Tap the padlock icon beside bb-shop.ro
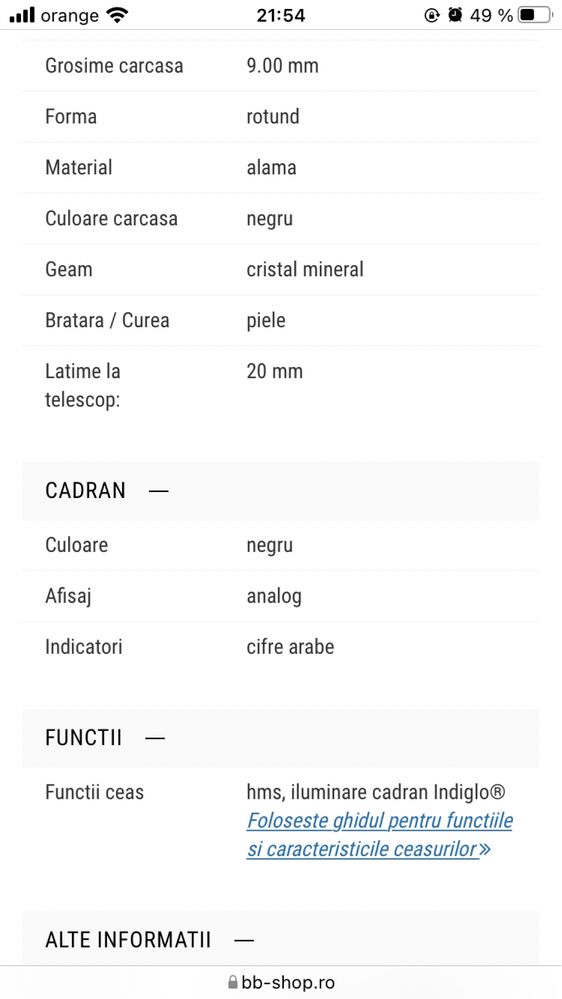The image size is (562, 999). pos(233,982)
